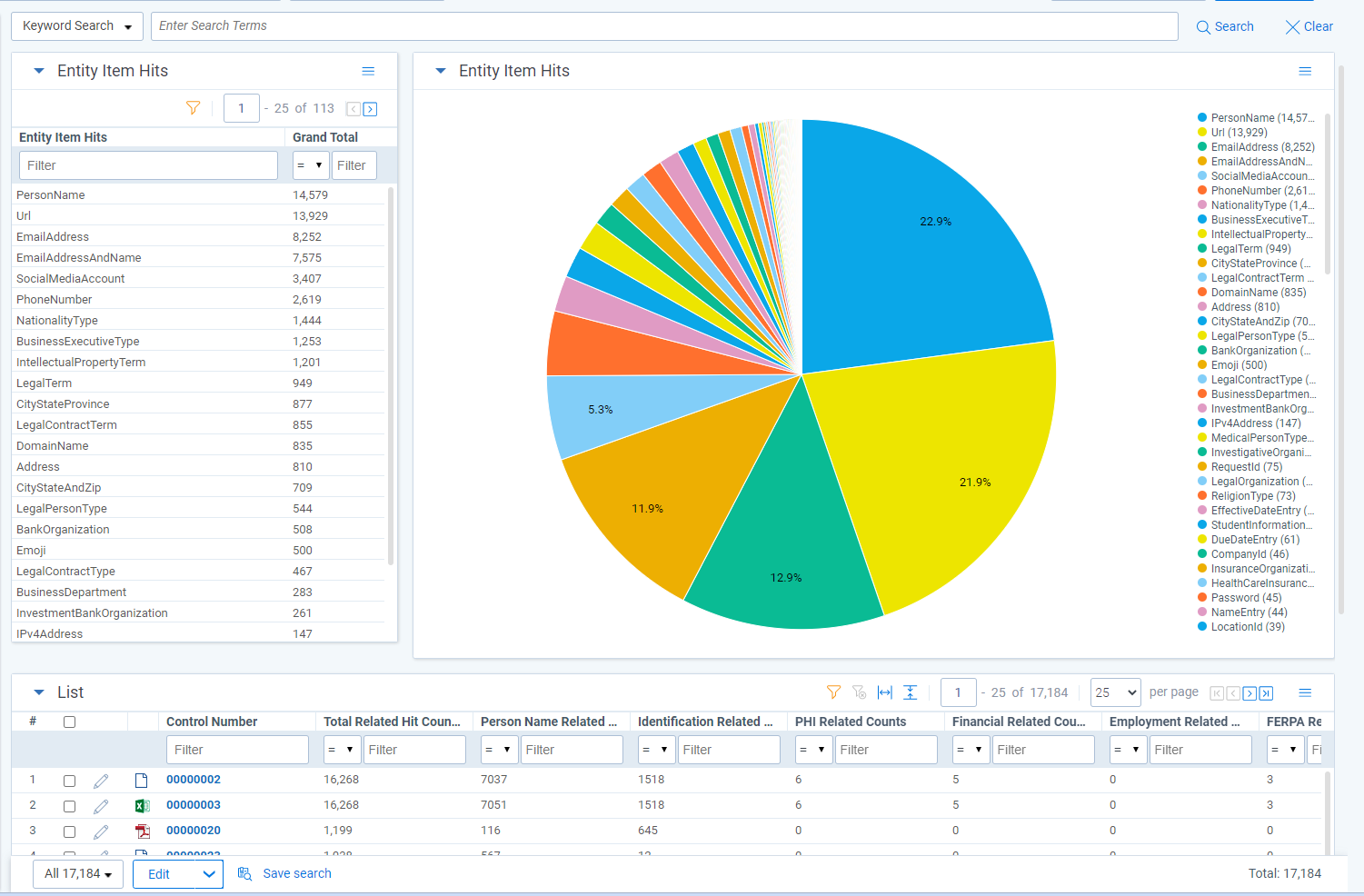Screen dimensions: 1364x896
Task: Click the Search magnifier button
Action: click(1224, 26)
